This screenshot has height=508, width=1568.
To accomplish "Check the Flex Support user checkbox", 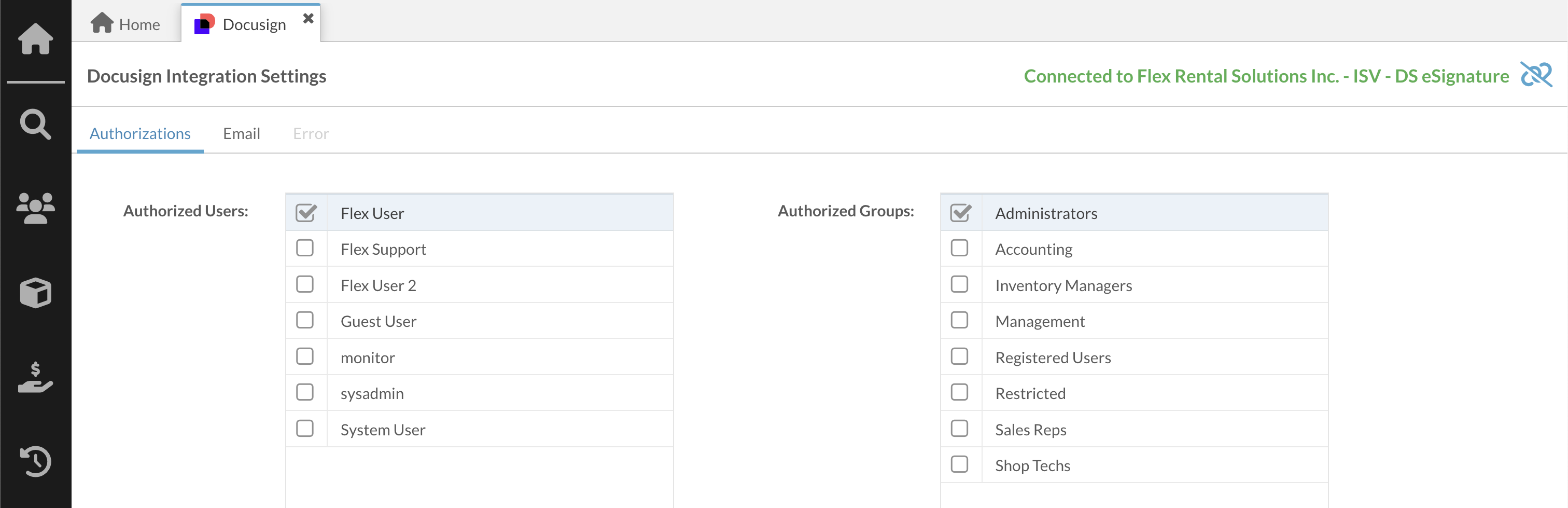I will tap(305, 249).
